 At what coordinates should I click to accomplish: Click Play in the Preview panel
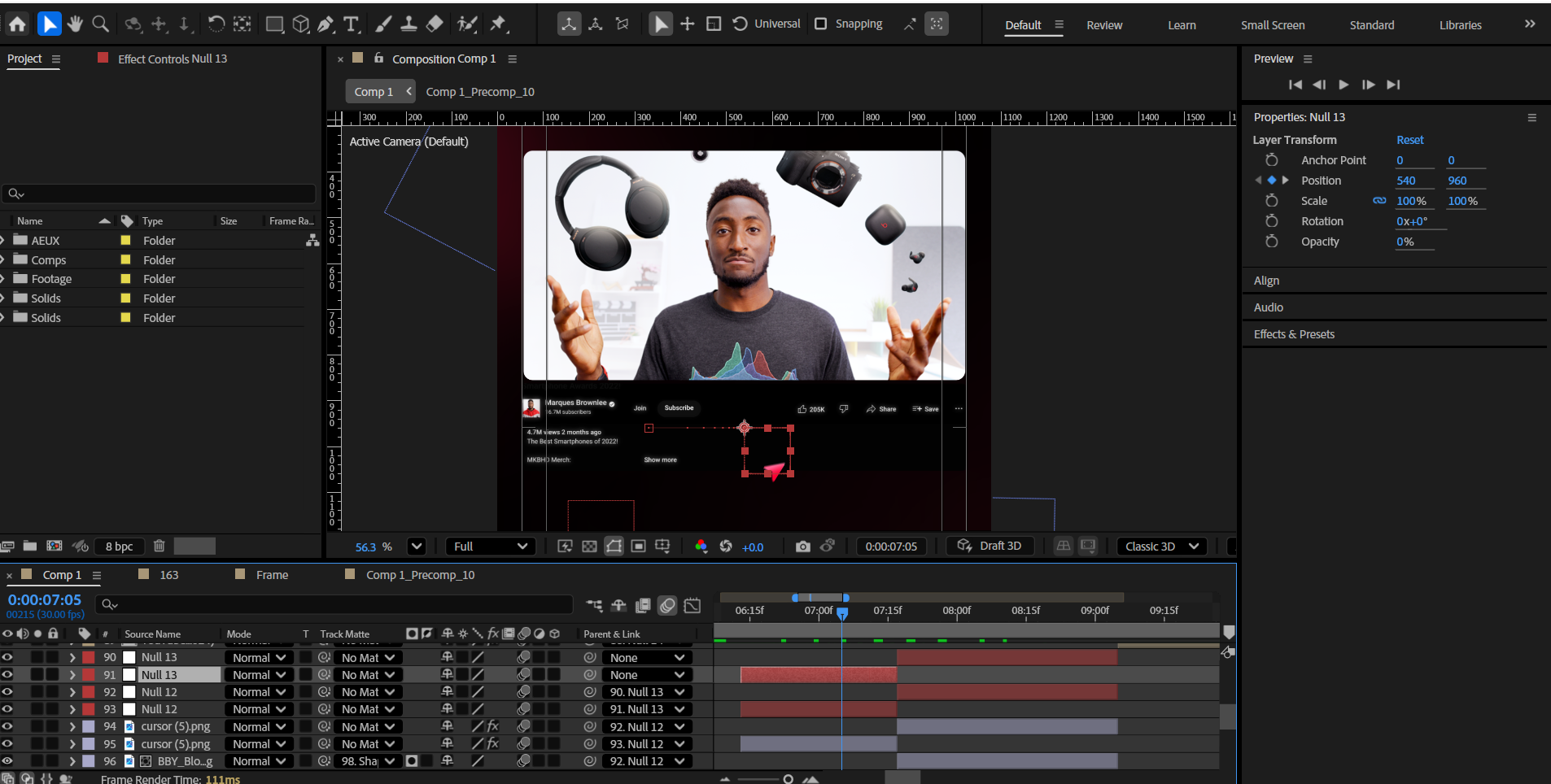pos(1343,85)
